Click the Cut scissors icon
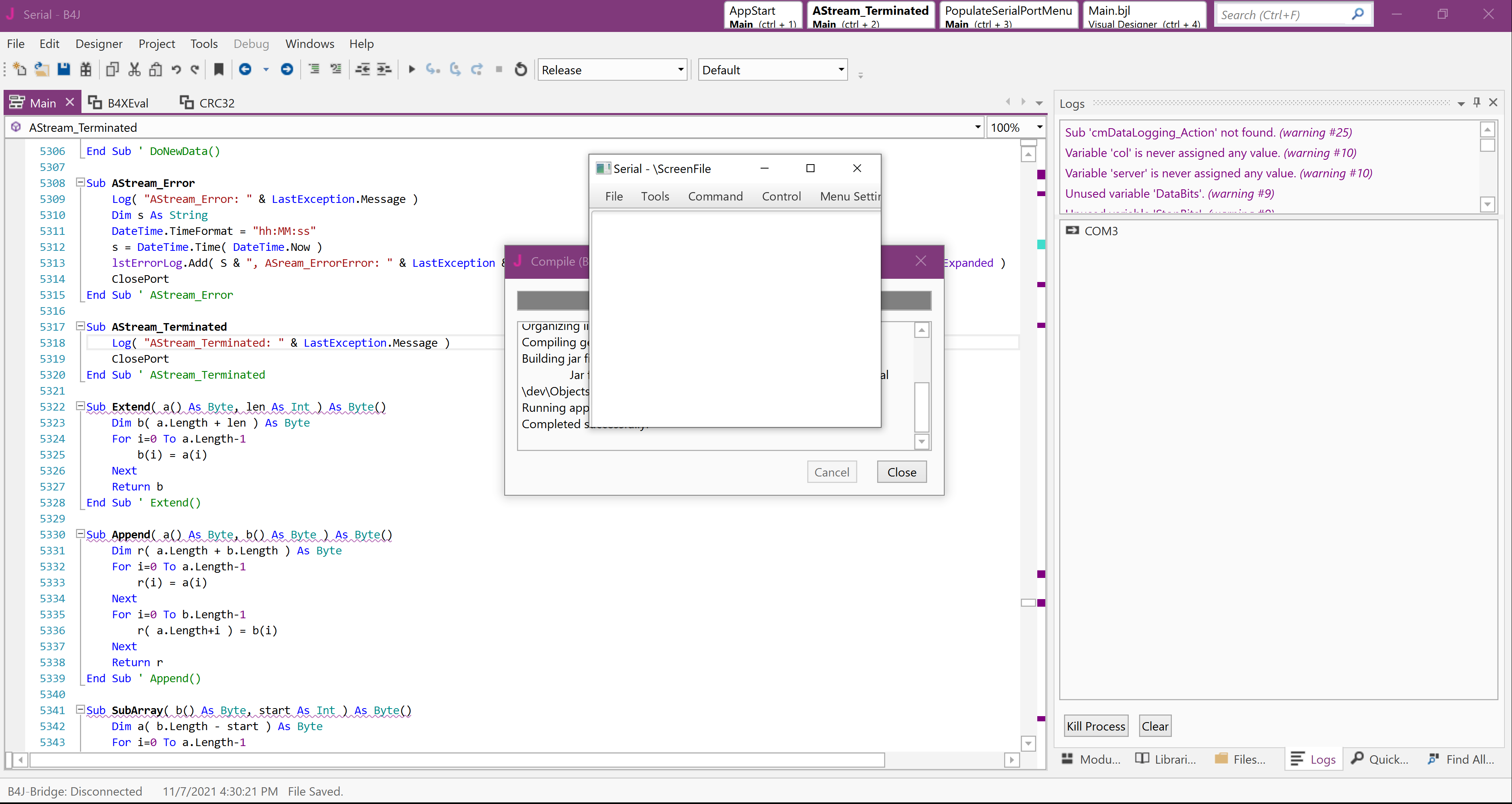This screenshot has height=804, width=1512. (x=135, y=69)
